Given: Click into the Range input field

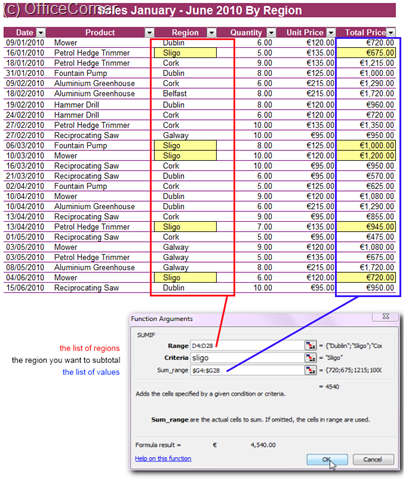Looking at the screenshot, I should pyautogui.click(x=247, y=345).
